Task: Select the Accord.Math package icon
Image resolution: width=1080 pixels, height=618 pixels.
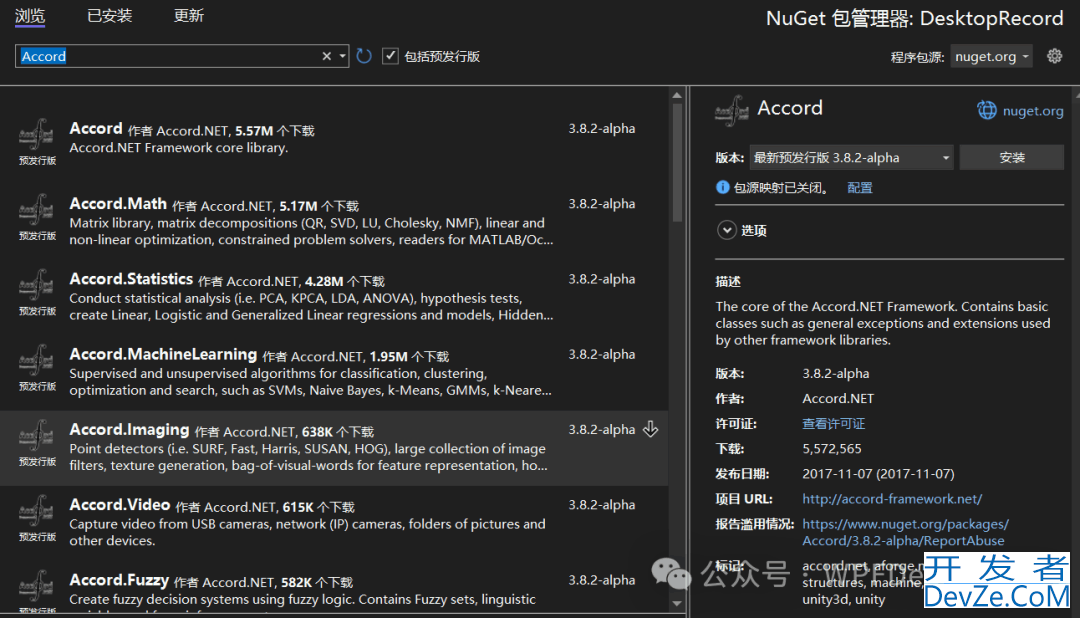Action: [x=37, y=210]
